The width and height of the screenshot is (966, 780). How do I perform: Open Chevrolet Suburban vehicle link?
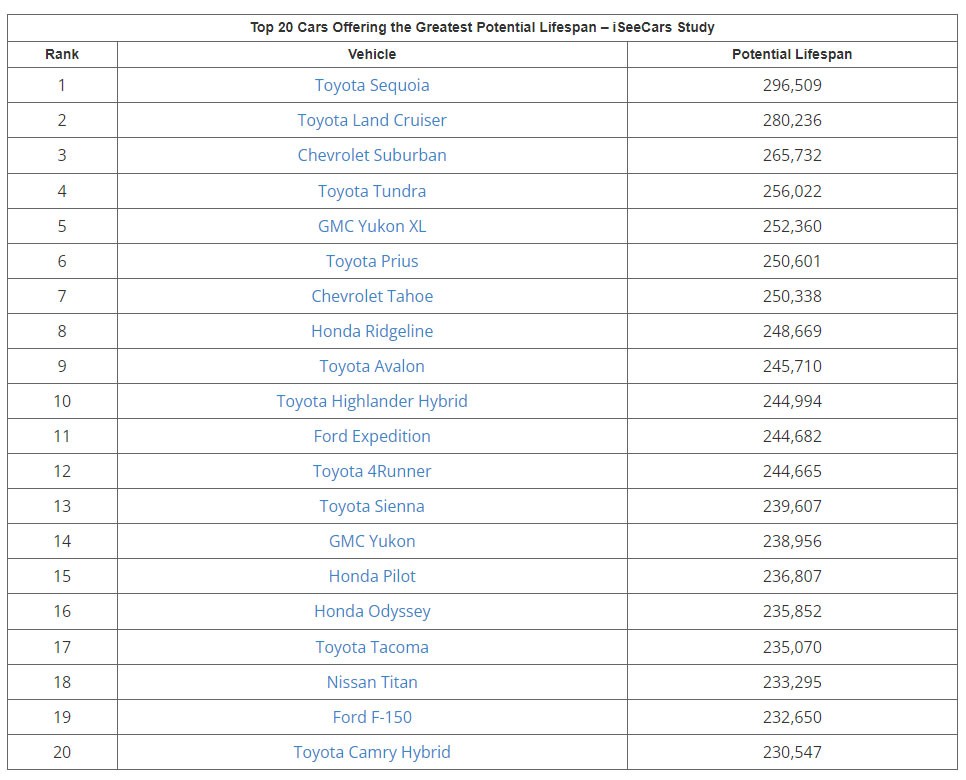coord(372,155)
